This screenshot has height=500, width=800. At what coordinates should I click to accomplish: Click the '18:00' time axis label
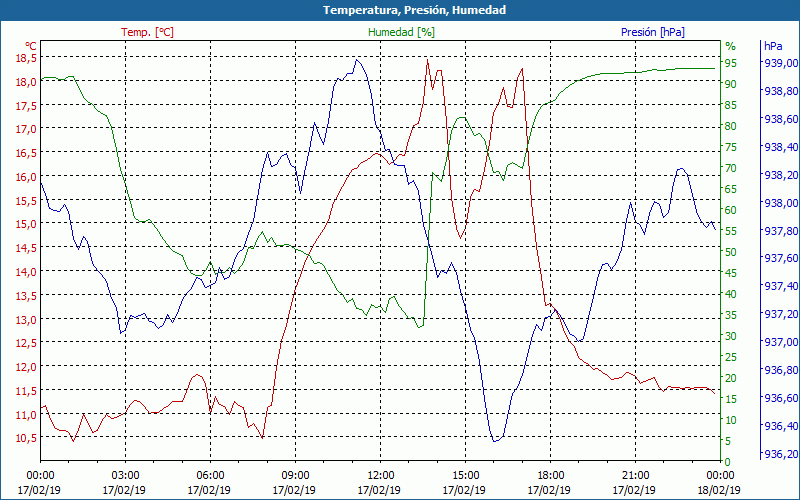549,476
